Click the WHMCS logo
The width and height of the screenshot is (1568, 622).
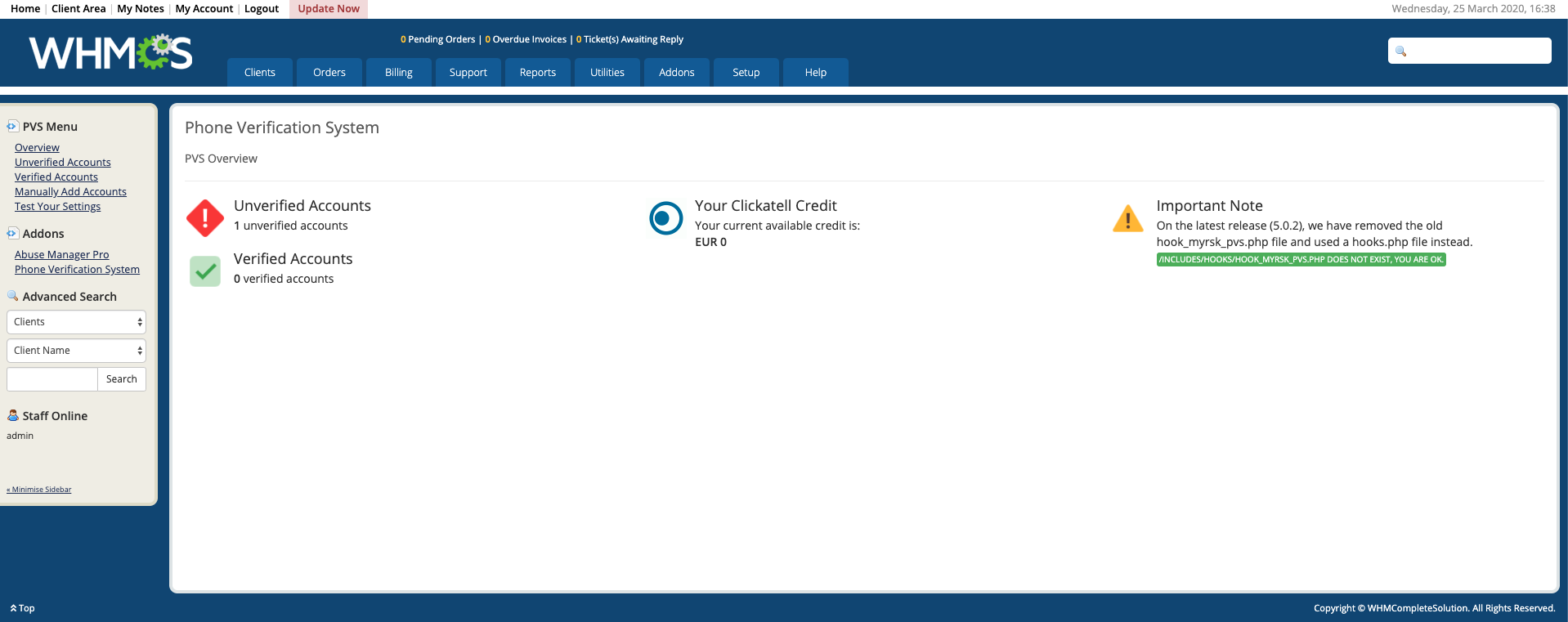click(x=111, y=52)
